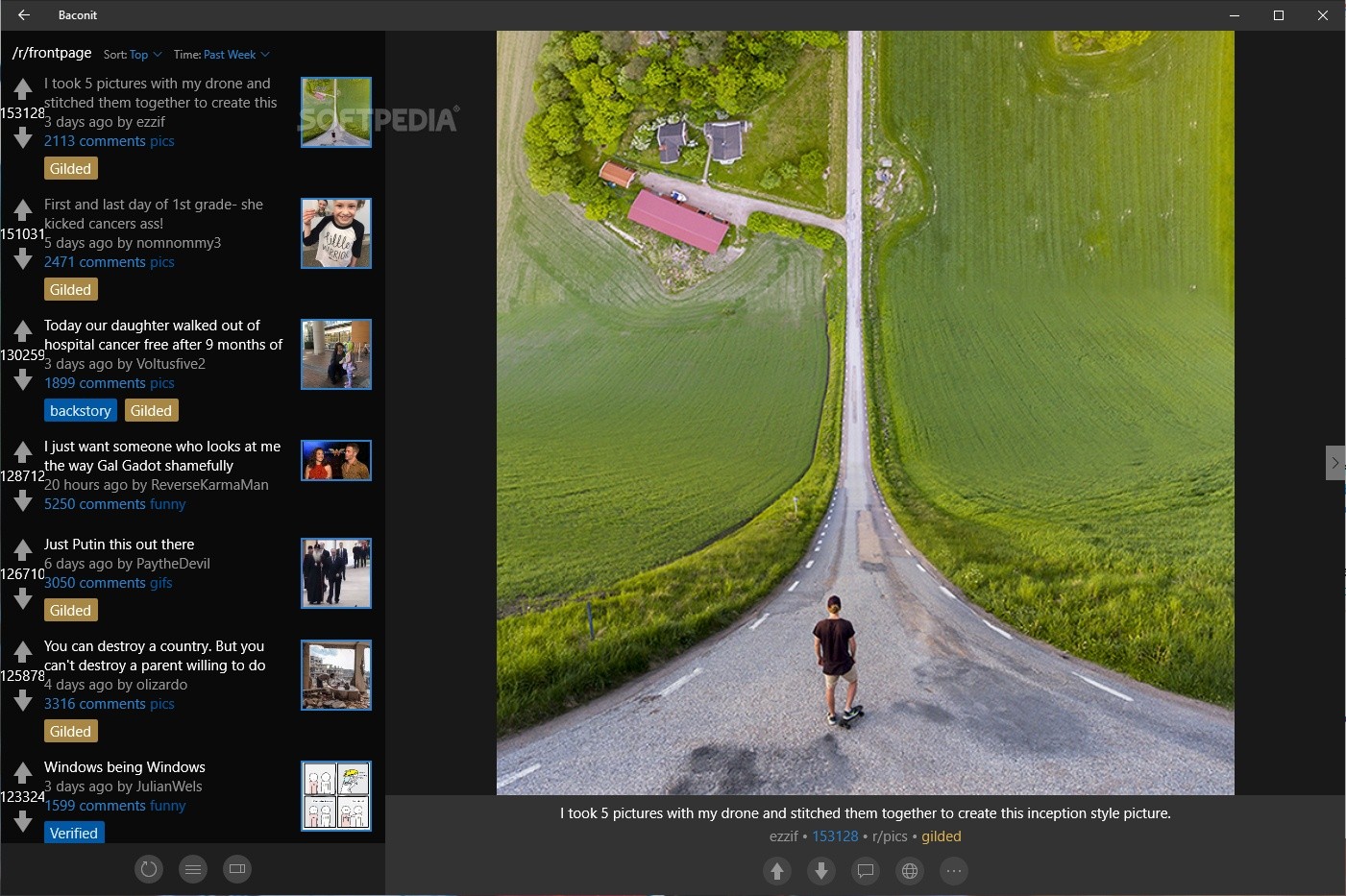This screenshot has height=896, width=1346.
Task: Click the sidebar panel icon below posts
Action: coord(237,869)
